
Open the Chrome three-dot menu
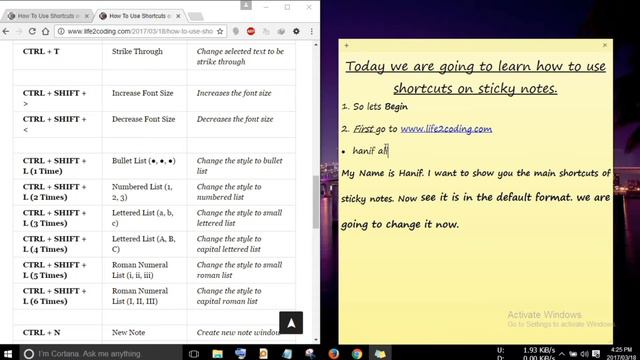(311, 31)
